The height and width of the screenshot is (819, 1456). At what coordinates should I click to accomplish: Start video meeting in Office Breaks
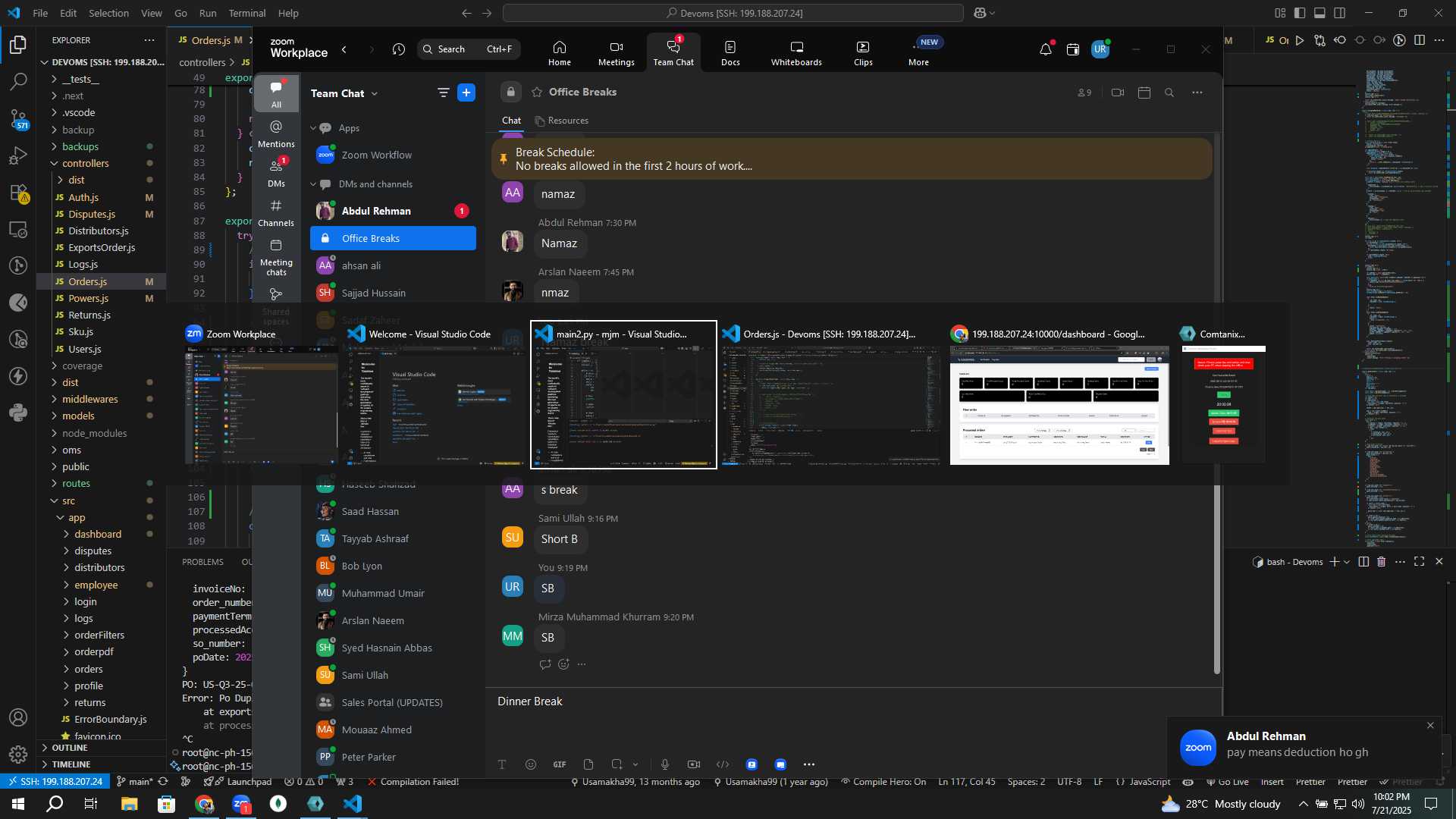[1117, 93]
